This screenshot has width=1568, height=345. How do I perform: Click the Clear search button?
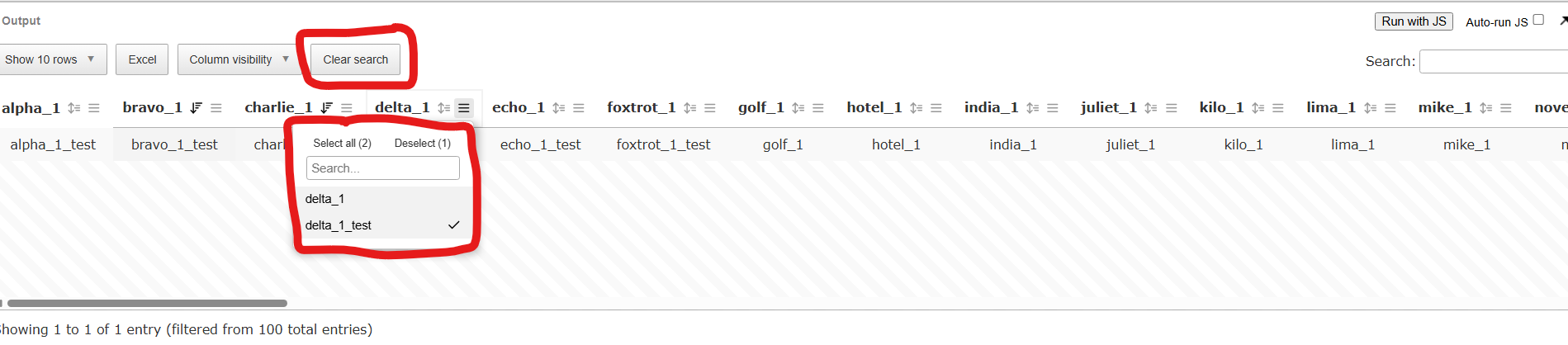pos(355,59)
